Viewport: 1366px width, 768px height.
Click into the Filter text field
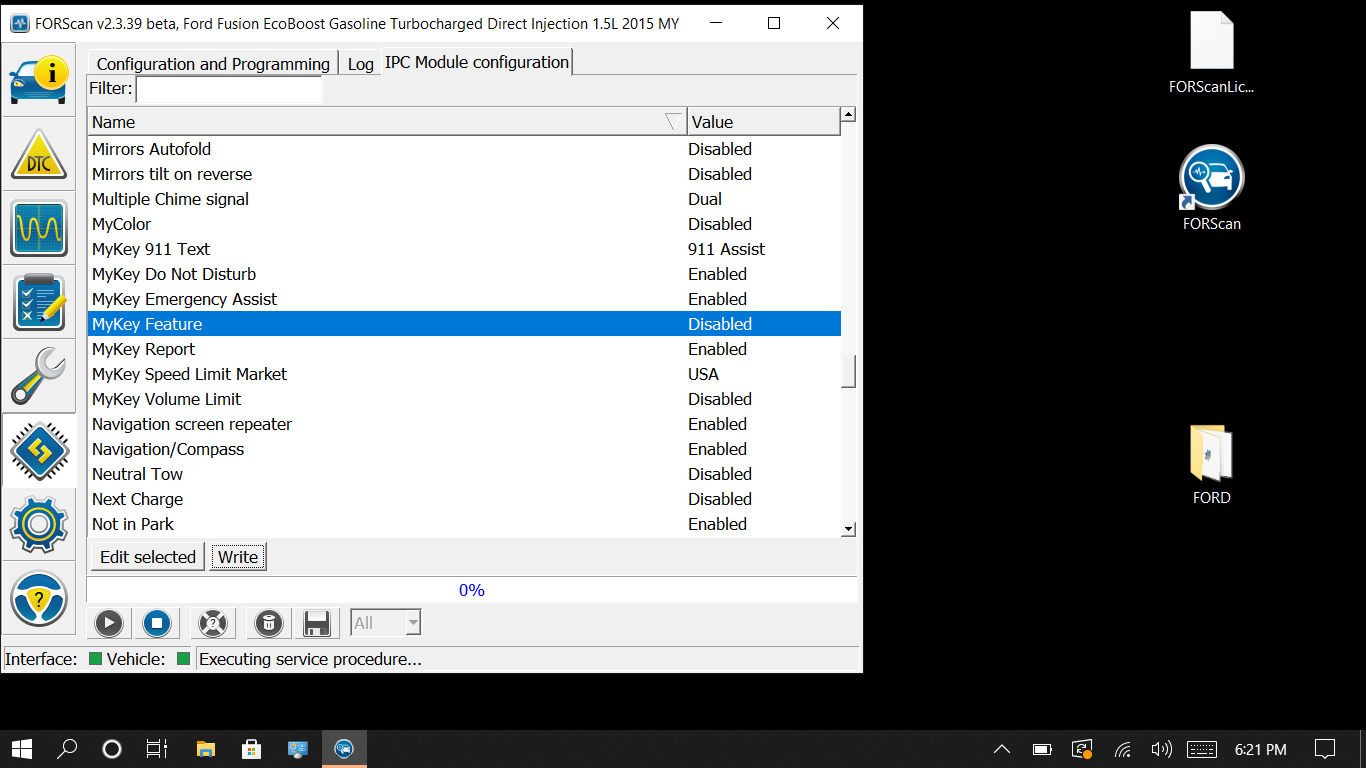[x=229, y=89]
